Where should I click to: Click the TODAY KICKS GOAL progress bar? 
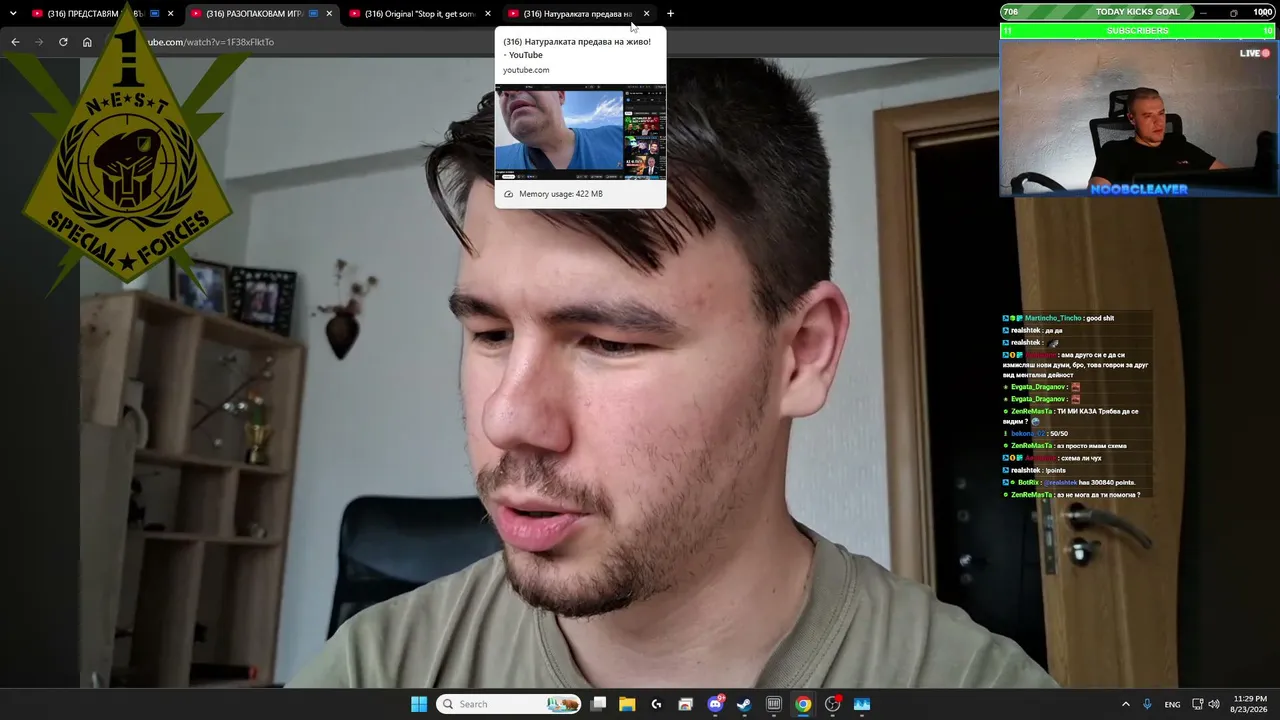point(1138,12)
